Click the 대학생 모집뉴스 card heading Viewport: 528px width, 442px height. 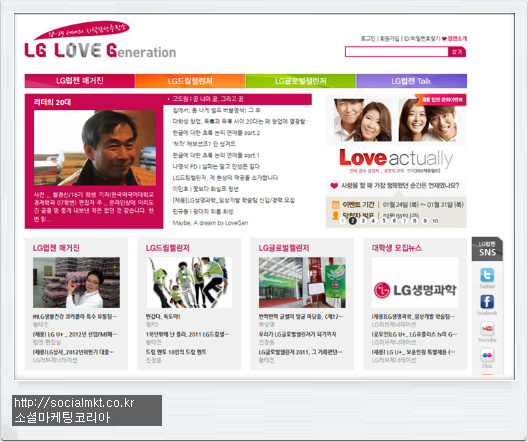[x=397, y=248]
